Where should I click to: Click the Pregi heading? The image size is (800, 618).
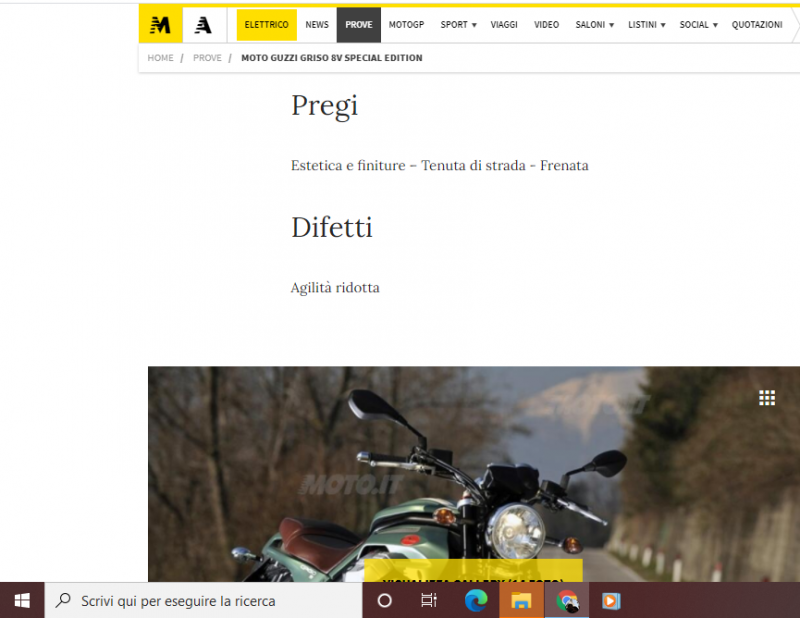tap(324, 106)
